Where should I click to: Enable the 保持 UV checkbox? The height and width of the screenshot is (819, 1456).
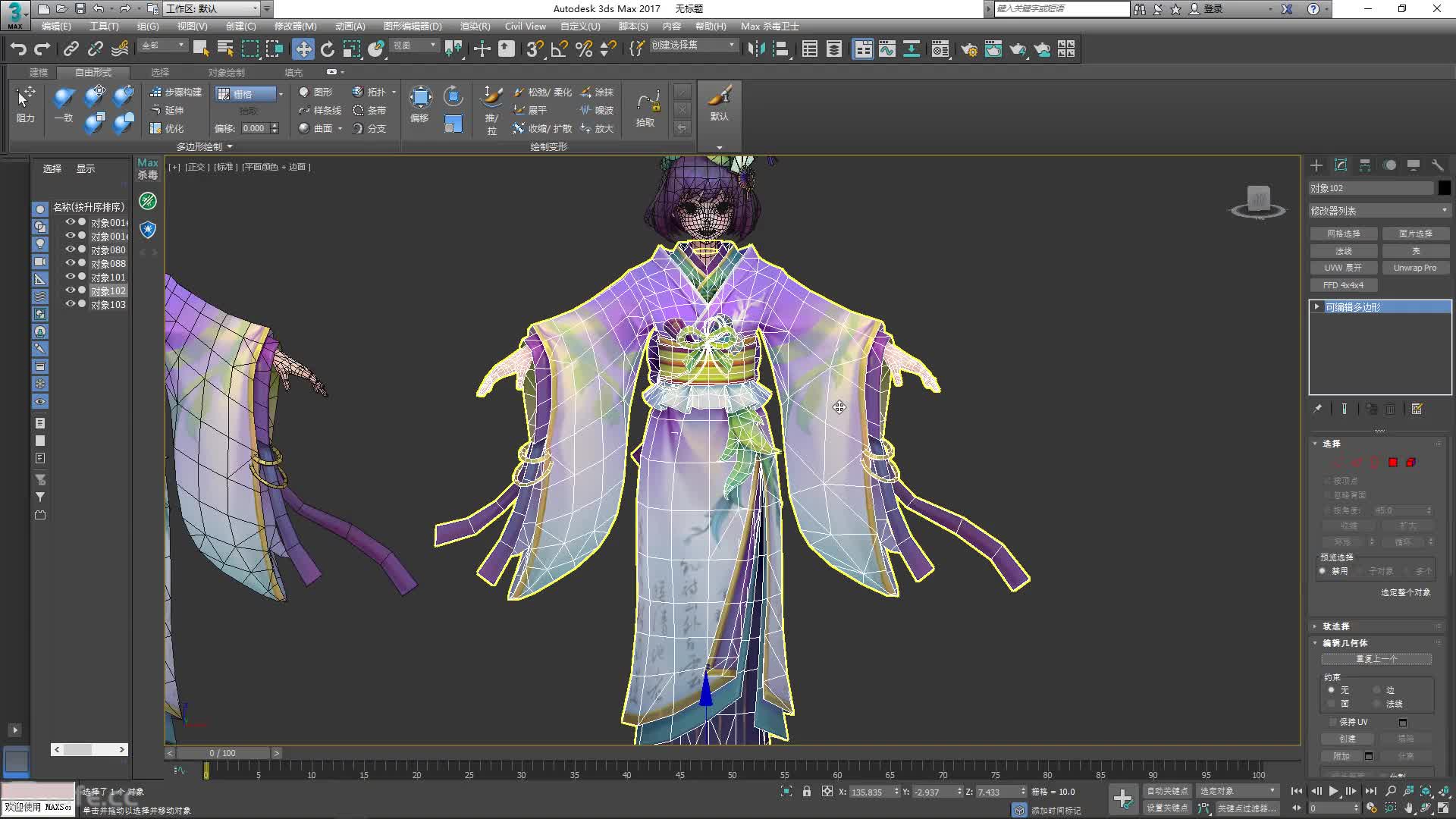1333,722
